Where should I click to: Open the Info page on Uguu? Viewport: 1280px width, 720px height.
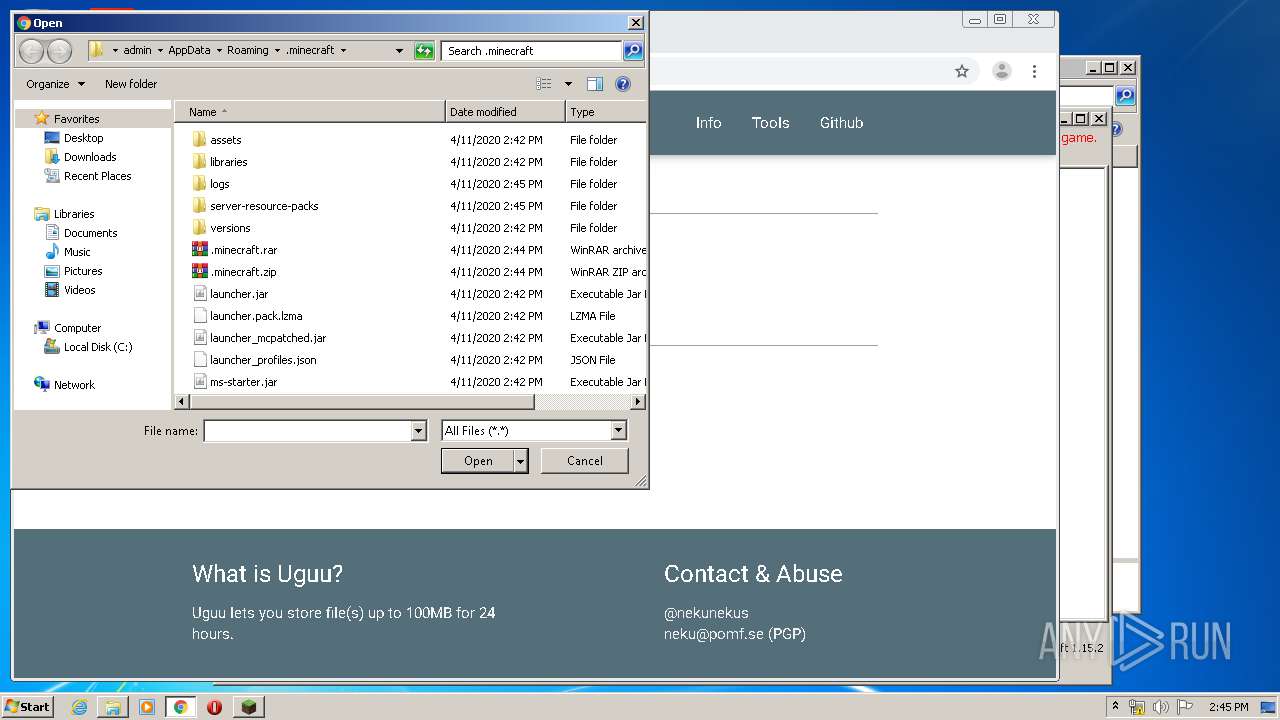[708, 123]
